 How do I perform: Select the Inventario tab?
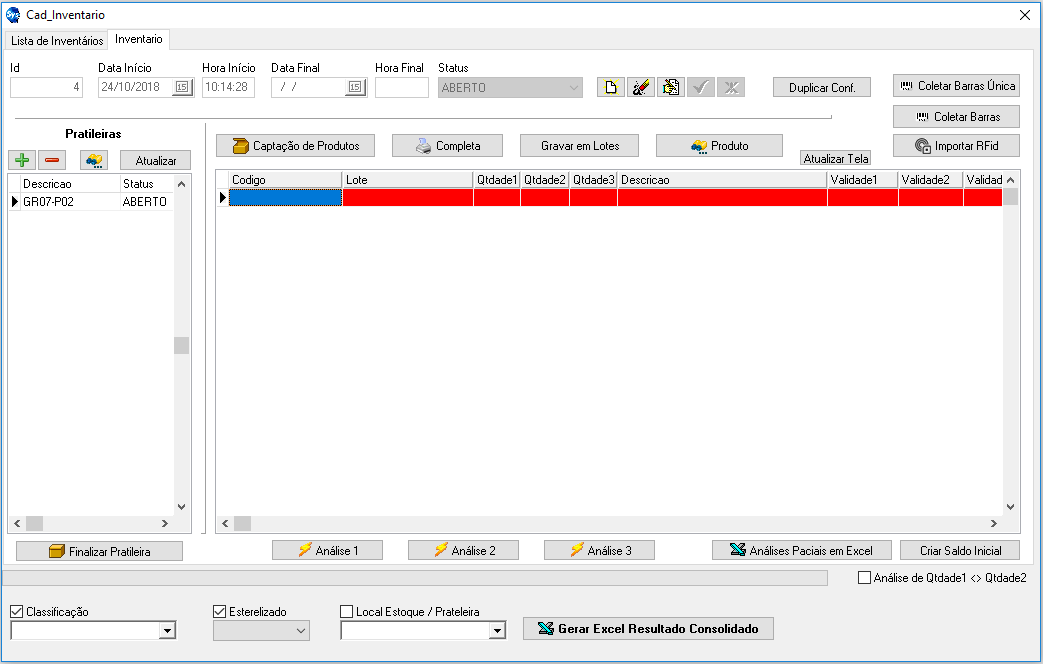click(139, 39)
